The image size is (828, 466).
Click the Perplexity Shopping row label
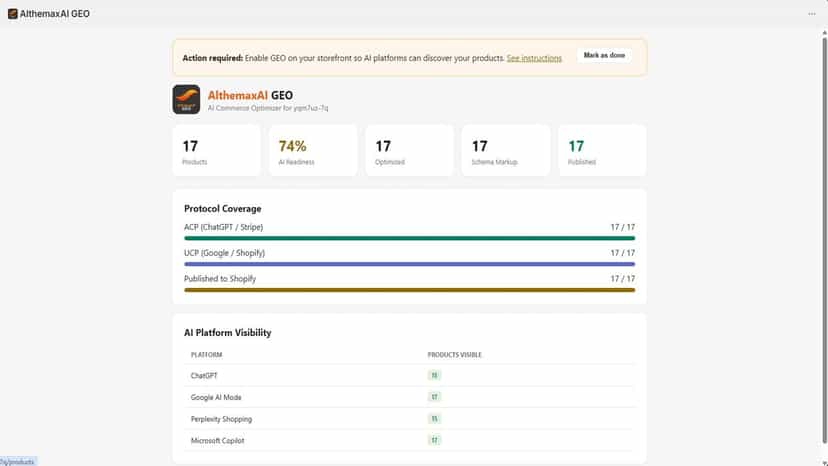221,419
